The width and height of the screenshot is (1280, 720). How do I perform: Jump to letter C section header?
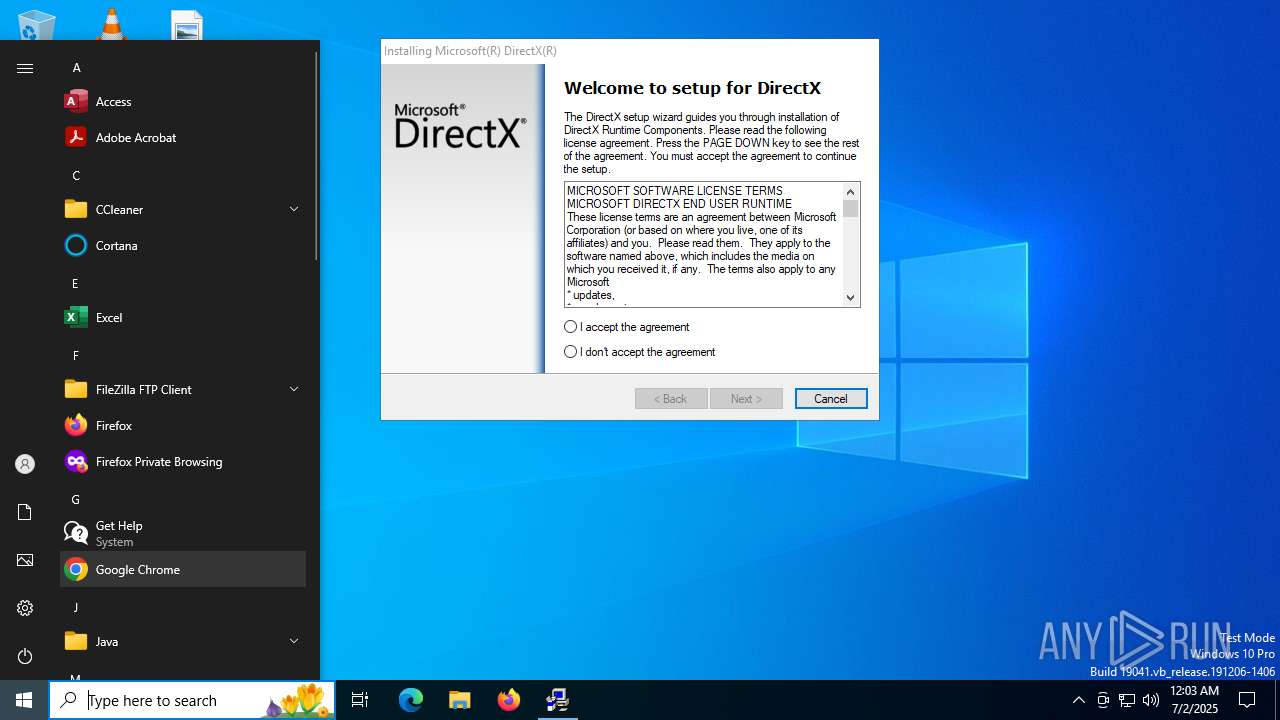pos(76,175)
